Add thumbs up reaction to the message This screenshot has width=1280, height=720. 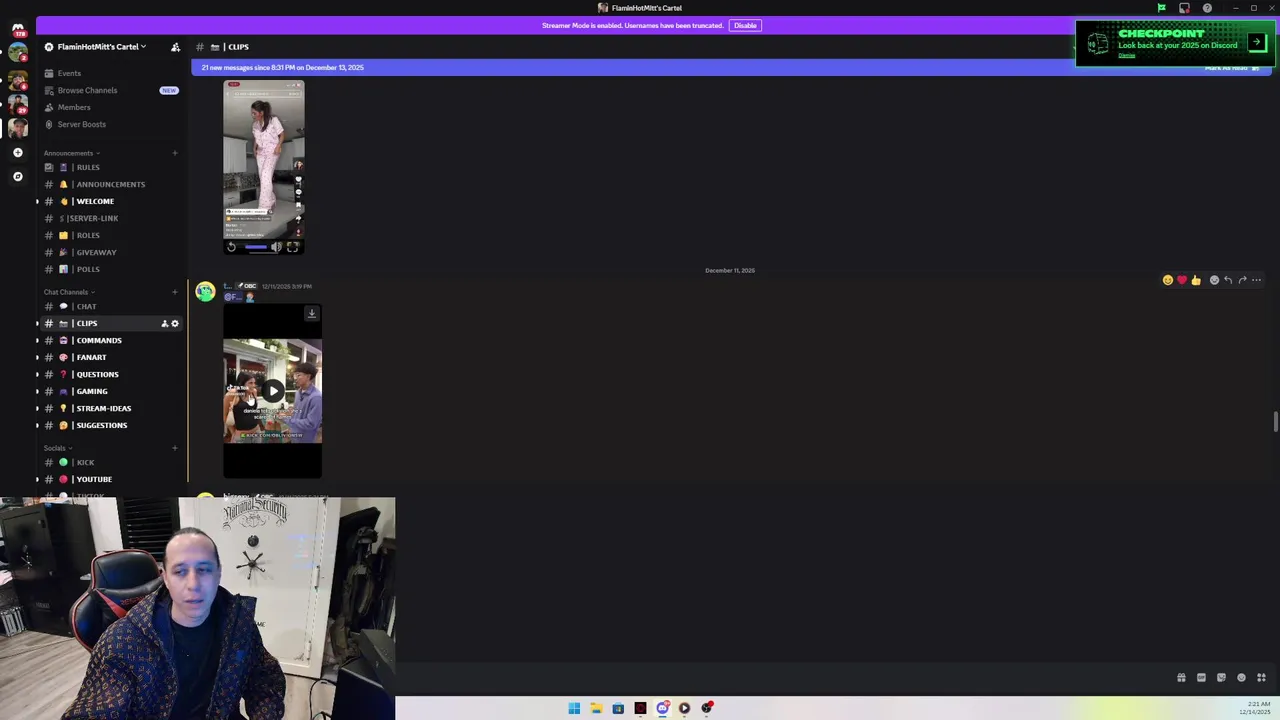click(1195, 280)
